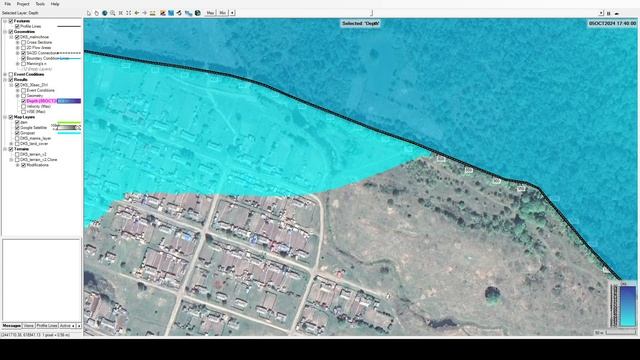Enable the Cross Sections layer
This screenshot has width=640, height=360.
[x=23, y=42]
